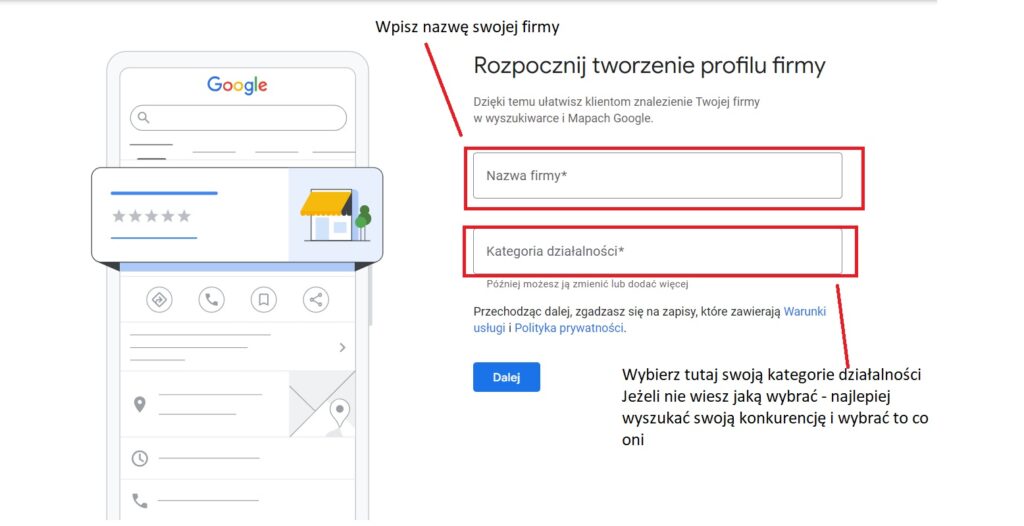Expand the chevron arrow in the mockup
The image size is (1024, 526).
tap(343, 348)
